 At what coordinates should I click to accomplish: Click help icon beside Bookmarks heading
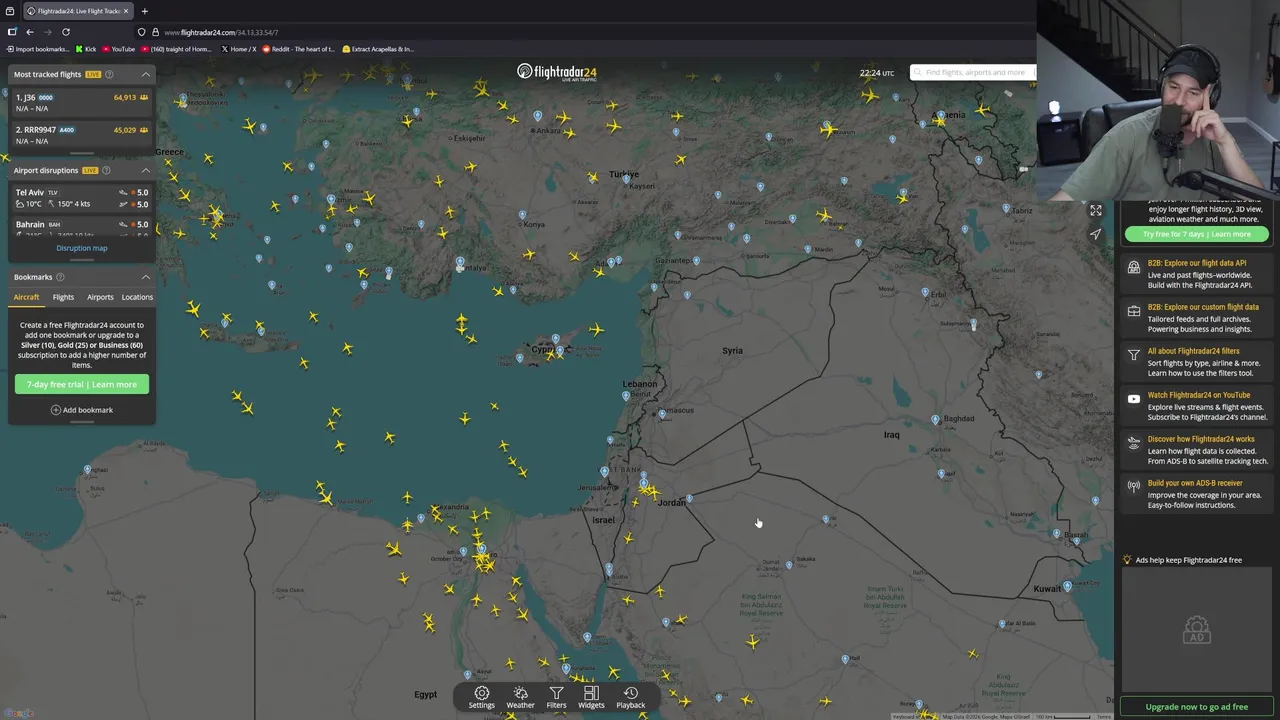pos(60,277)
